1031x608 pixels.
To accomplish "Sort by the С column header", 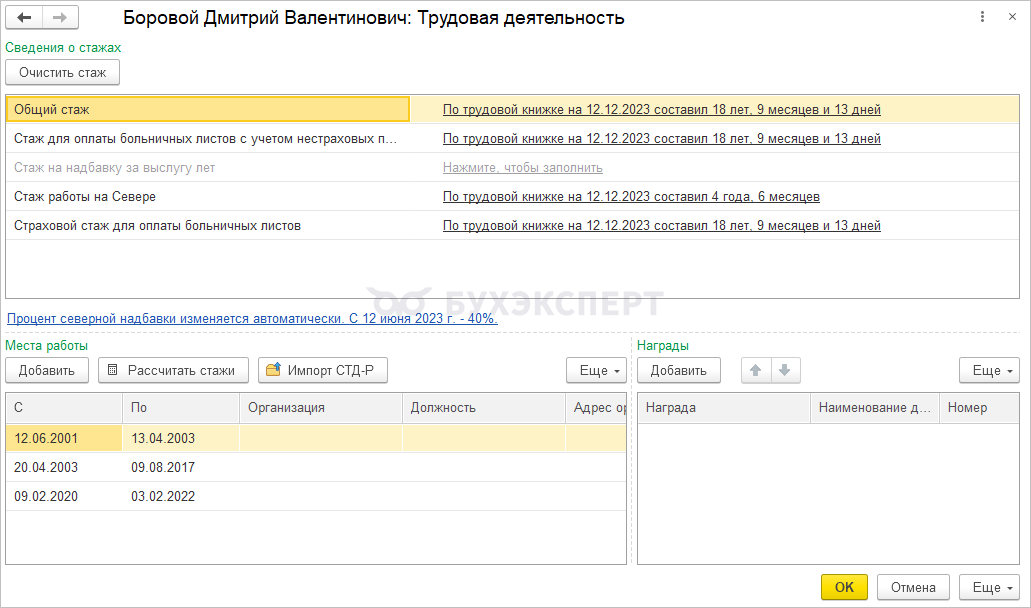I will point(64,408).
